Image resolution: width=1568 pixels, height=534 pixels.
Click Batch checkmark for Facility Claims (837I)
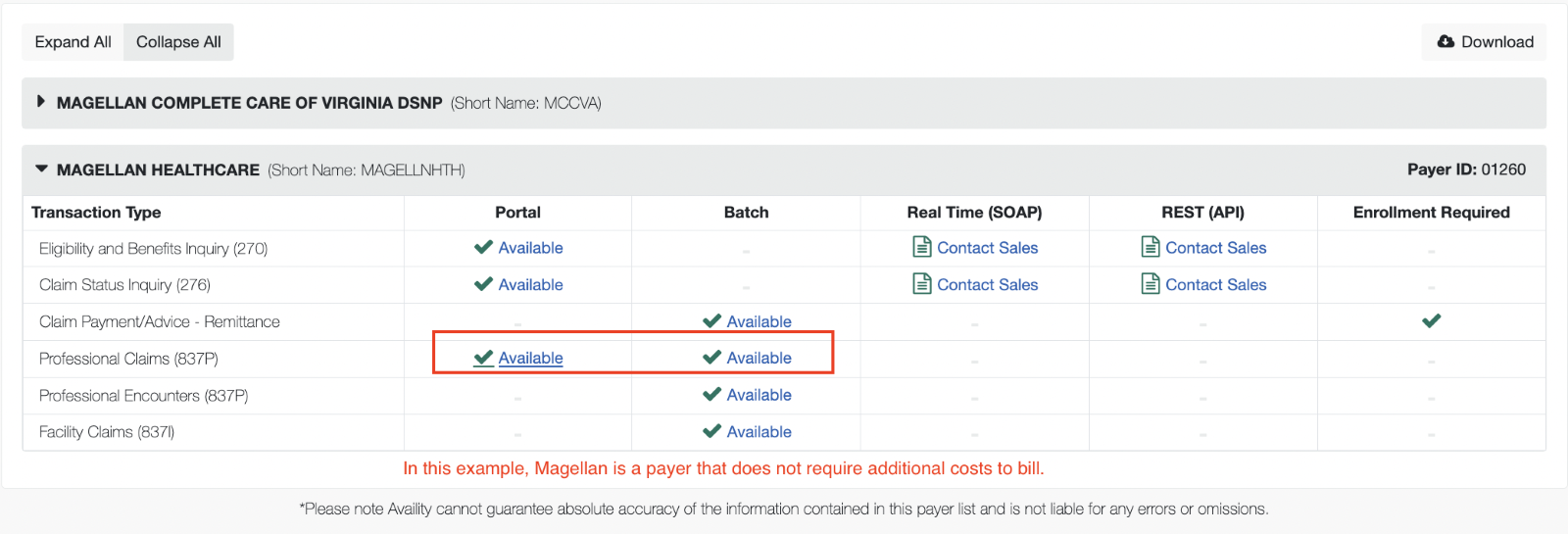pyautogui.click(x=712, y=431)
